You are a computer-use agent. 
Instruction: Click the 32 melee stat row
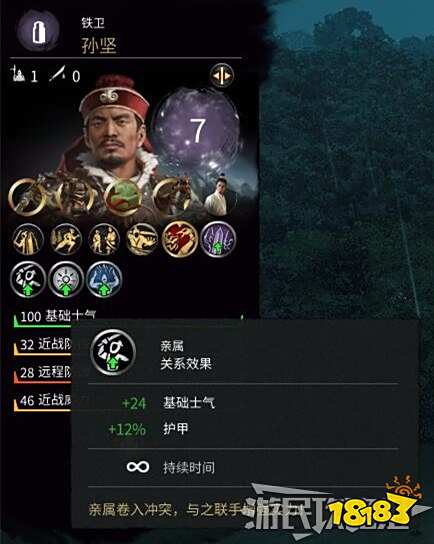click(x=43, y=346)
